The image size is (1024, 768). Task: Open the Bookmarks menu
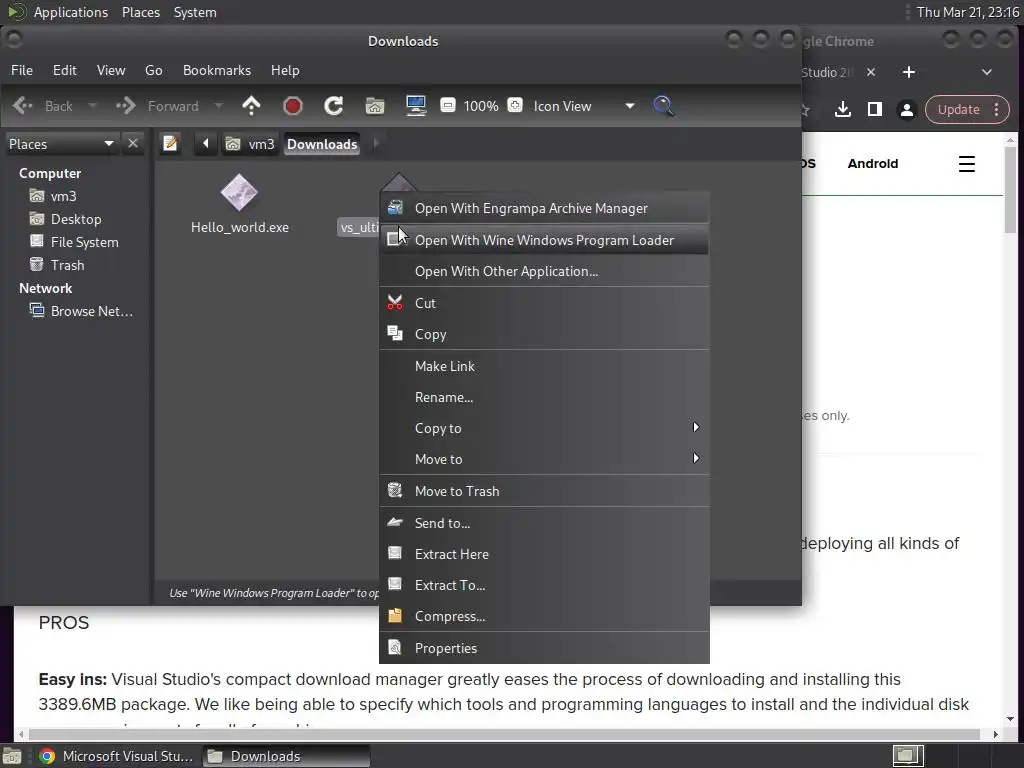click(217, 70)
